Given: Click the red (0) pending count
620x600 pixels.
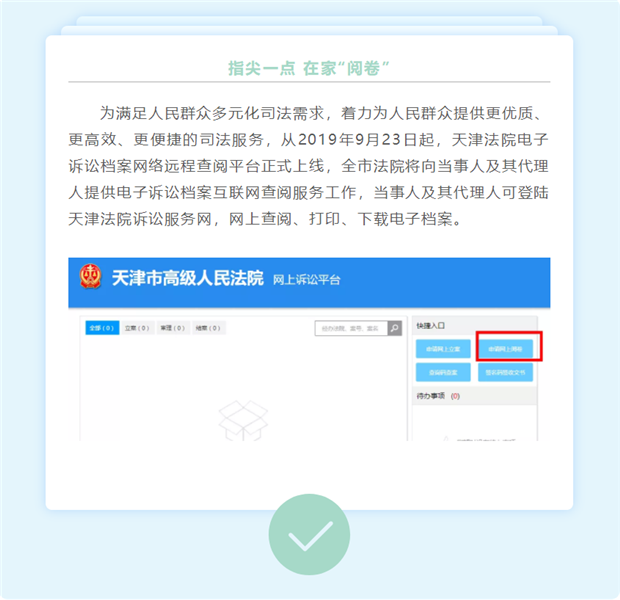Looking at the screenshot, I should [455, 396].
